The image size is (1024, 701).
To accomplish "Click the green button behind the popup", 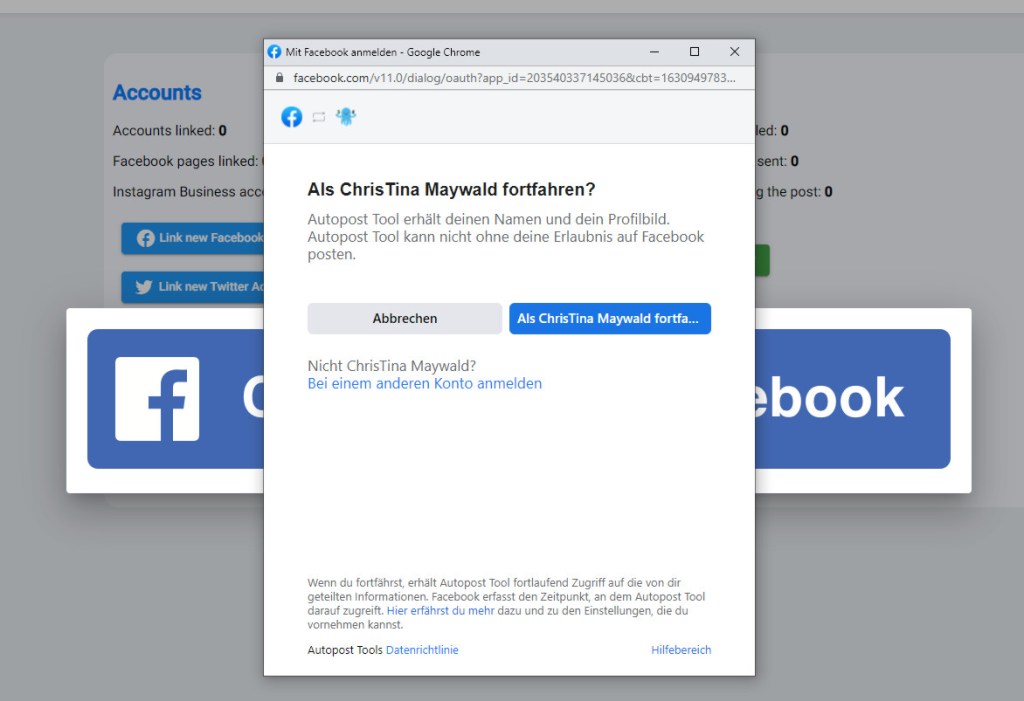I will point(762,261).
